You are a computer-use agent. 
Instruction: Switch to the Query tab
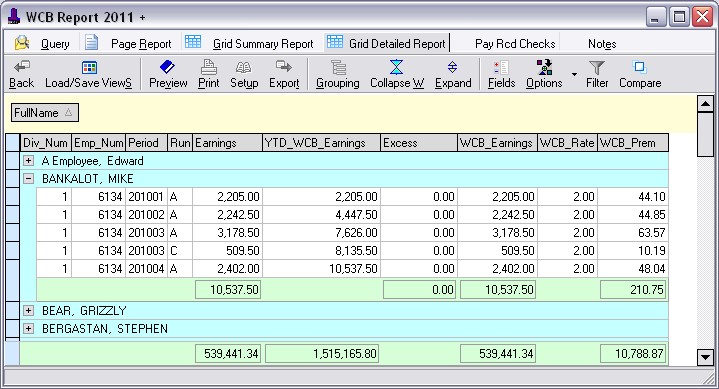pos(42,44)
